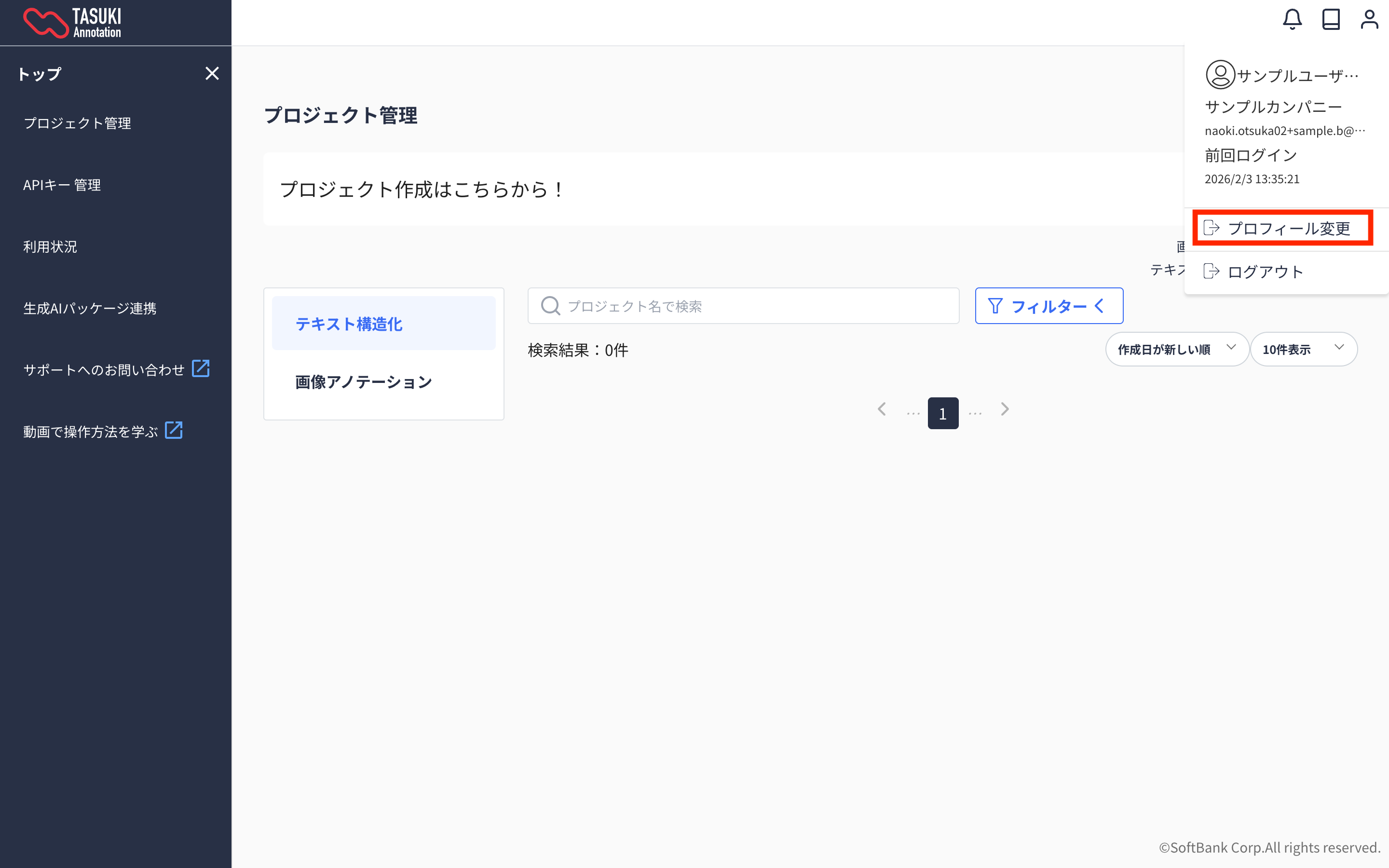The width and height of the screenshot is (1389, 868).
Task: Click the user account icon
Action: click(x=1369, y=19)
